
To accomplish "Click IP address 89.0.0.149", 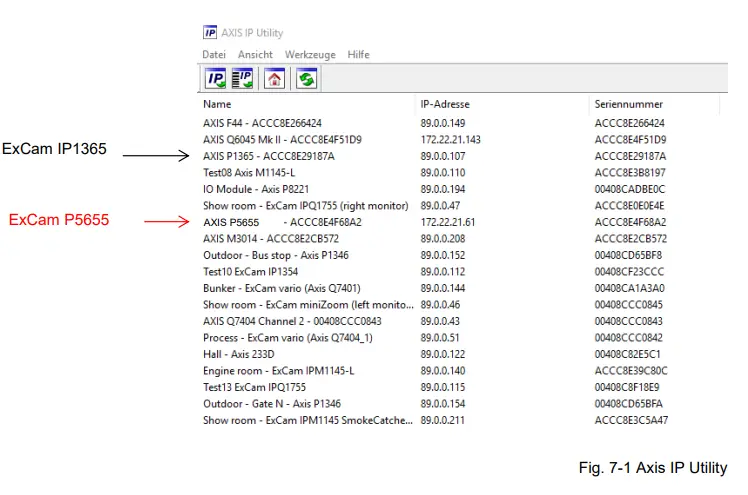I will 443,123.
